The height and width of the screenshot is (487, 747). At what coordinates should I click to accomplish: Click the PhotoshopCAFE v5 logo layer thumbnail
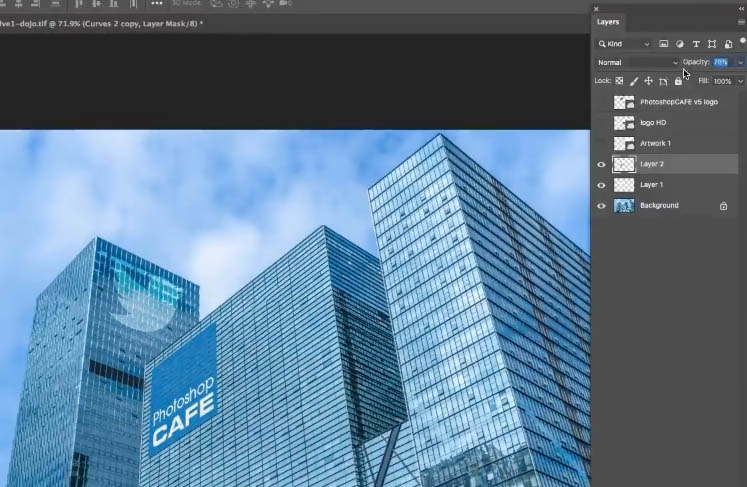point(624,102)
